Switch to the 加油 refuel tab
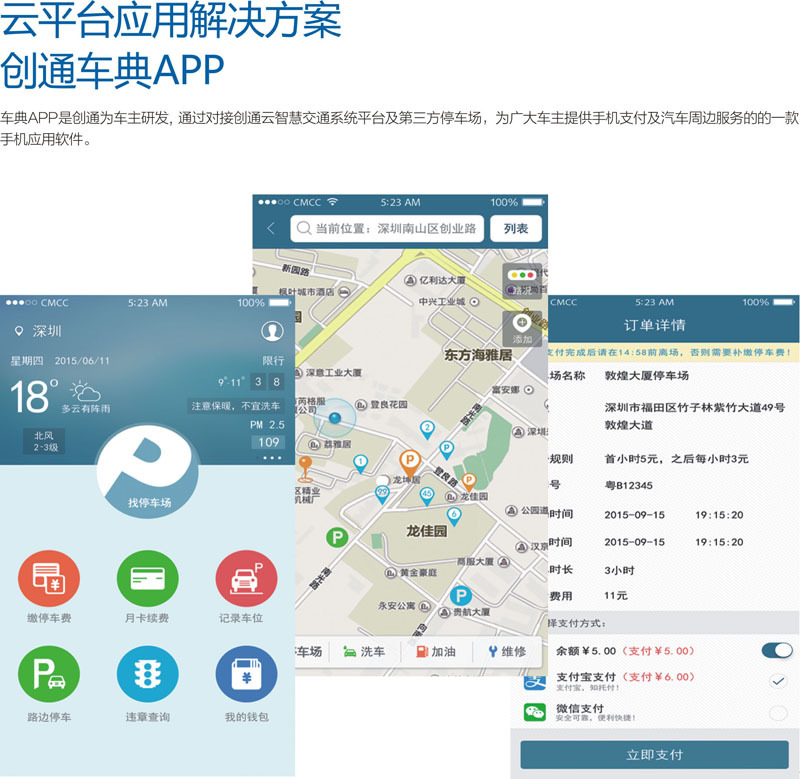This screenshot has width=800, height=779. click(436, 651)
